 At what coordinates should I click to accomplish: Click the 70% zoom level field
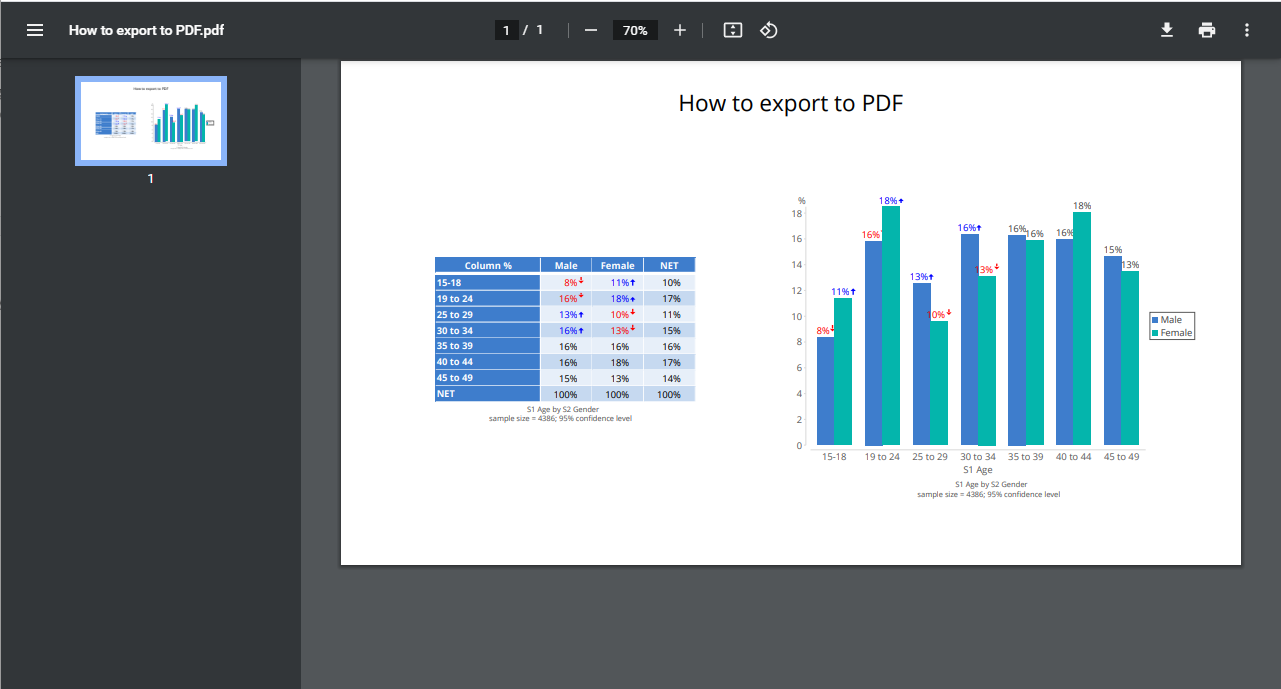click(x=635, y=30)
